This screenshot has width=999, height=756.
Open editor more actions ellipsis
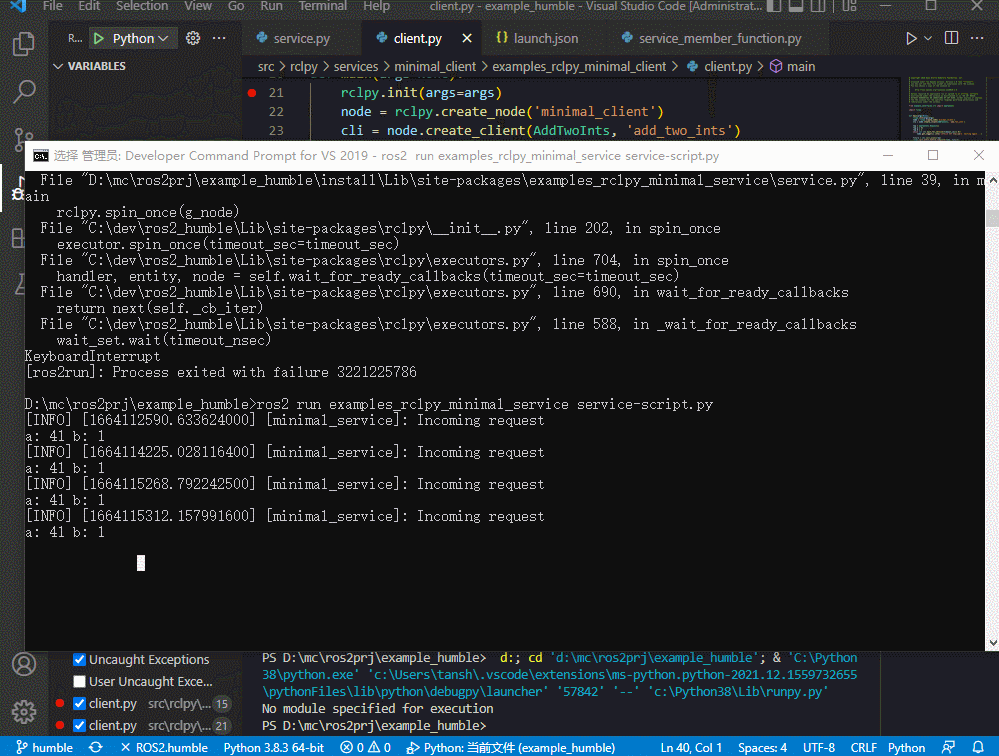point(977,38)
